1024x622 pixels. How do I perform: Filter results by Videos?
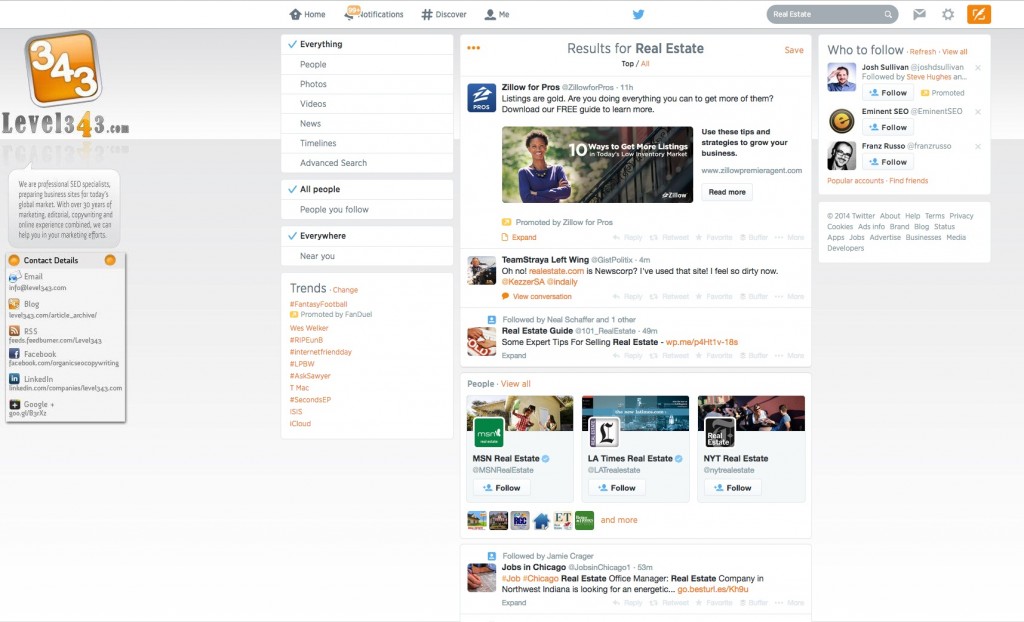pos(367,104)
